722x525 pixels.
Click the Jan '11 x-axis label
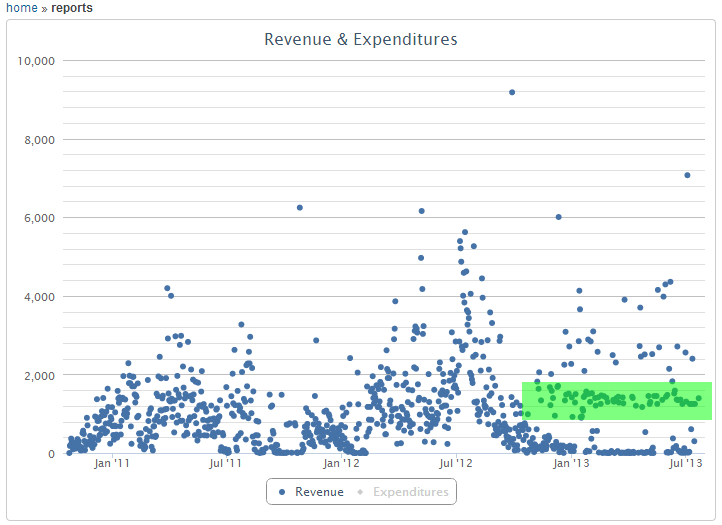(x=111, y=463)
